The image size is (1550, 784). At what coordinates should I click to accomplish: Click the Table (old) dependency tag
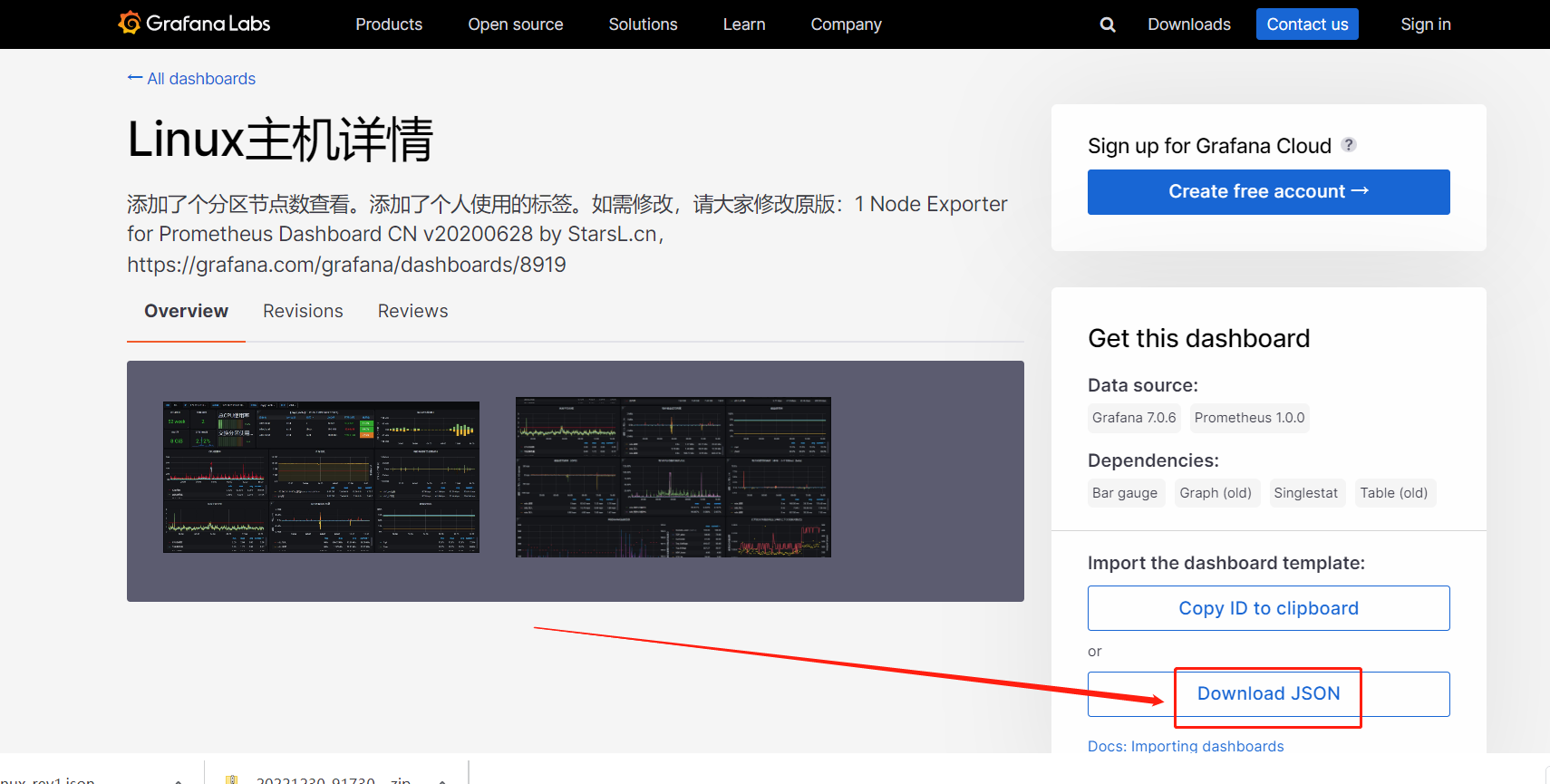(x=1393, y=493)
